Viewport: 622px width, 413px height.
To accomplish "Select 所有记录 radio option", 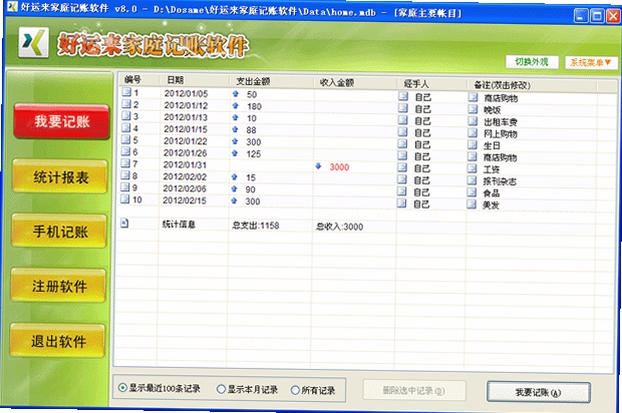I will 295,390.
